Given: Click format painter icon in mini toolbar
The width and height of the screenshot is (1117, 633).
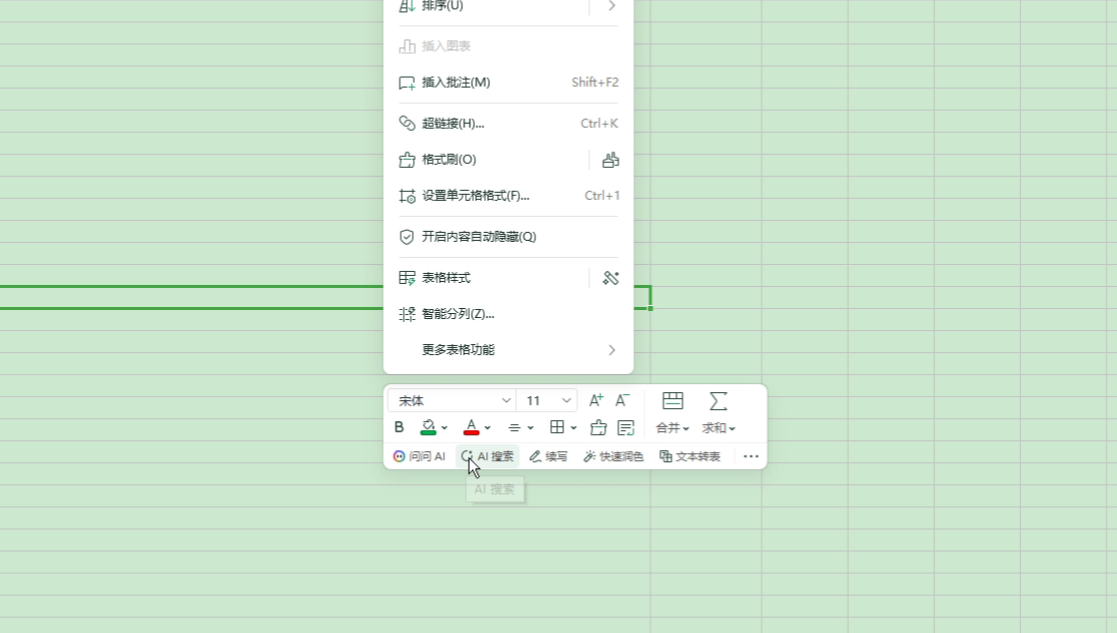Looking at the screenshot, I should pyautogui.click(x=598, y=428).
